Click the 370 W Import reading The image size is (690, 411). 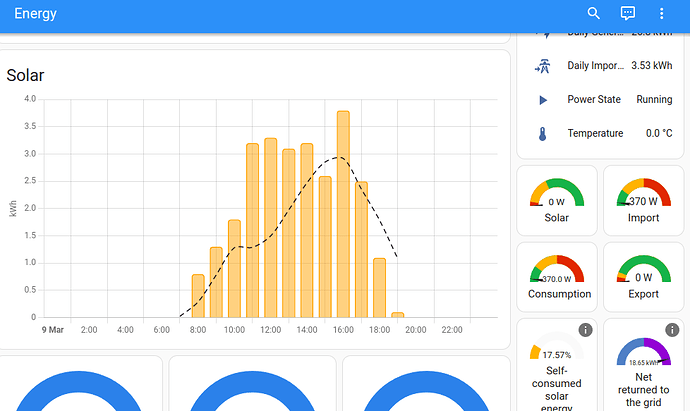point(643,202)
